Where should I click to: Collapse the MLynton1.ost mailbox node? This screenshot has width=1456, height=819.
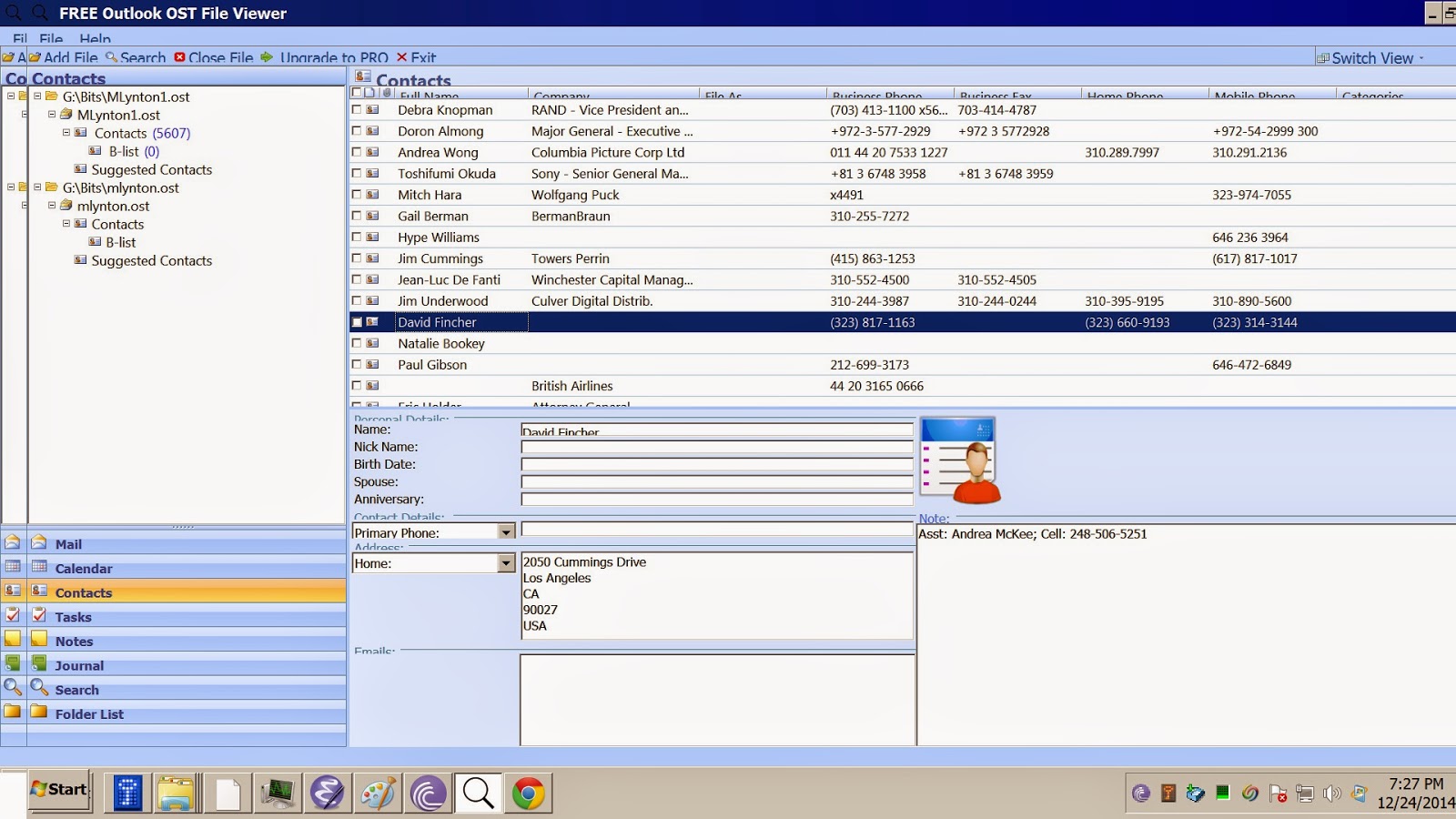[52, 115]
